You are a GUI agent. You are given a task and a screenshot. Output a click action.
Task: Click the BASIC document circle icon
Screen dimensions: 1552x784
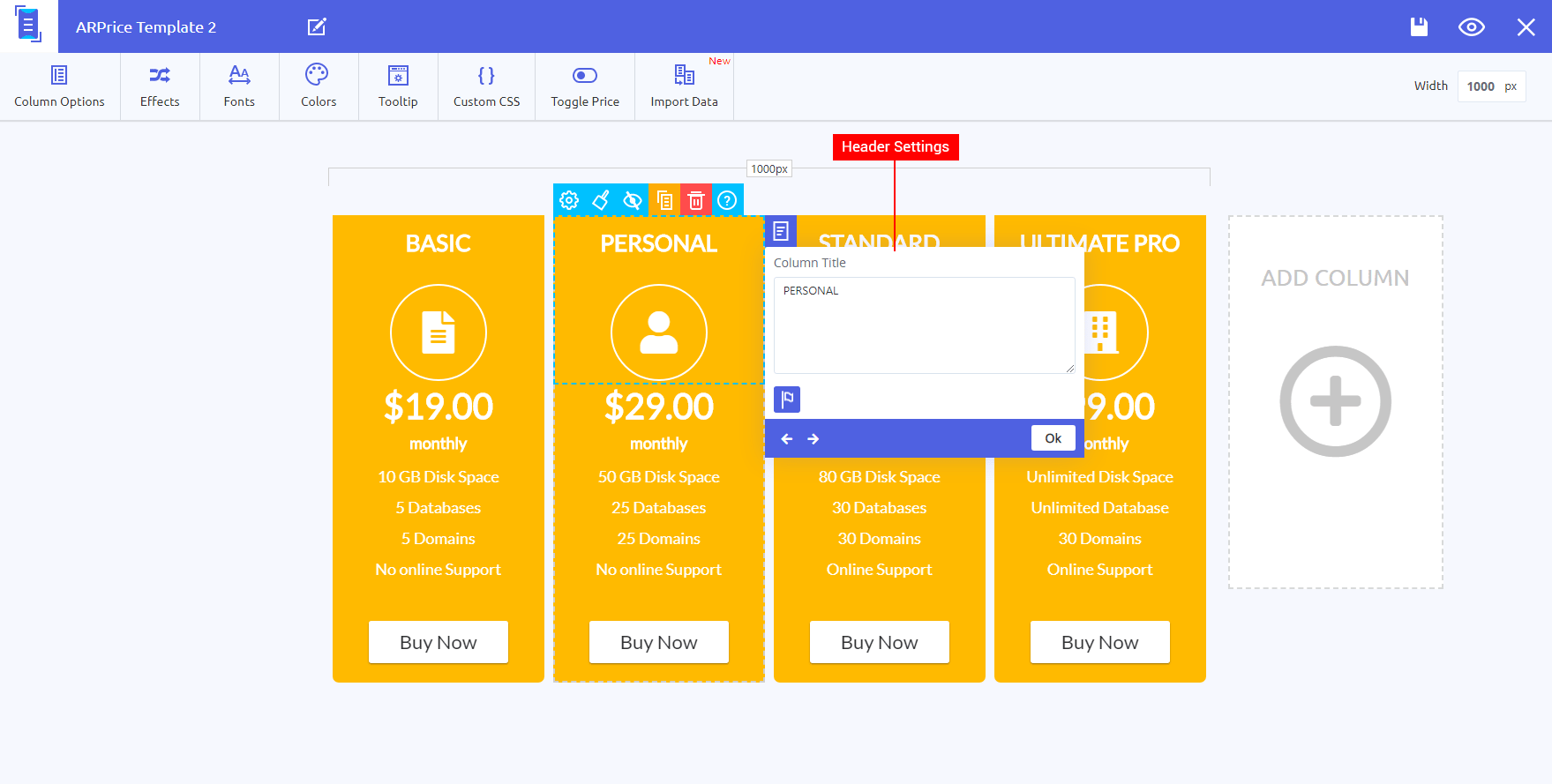439,332
